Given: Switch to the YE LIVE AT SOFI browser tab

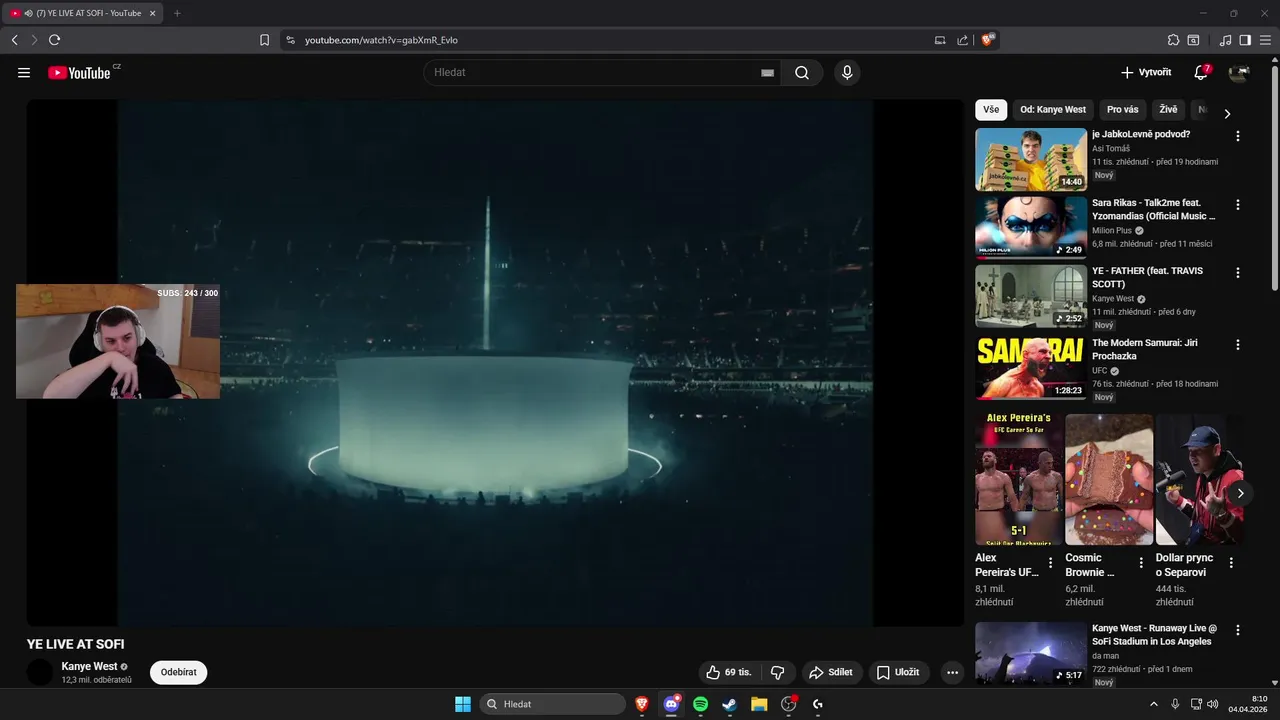Looking at the screenshot, I should click(x=83, y=13).
